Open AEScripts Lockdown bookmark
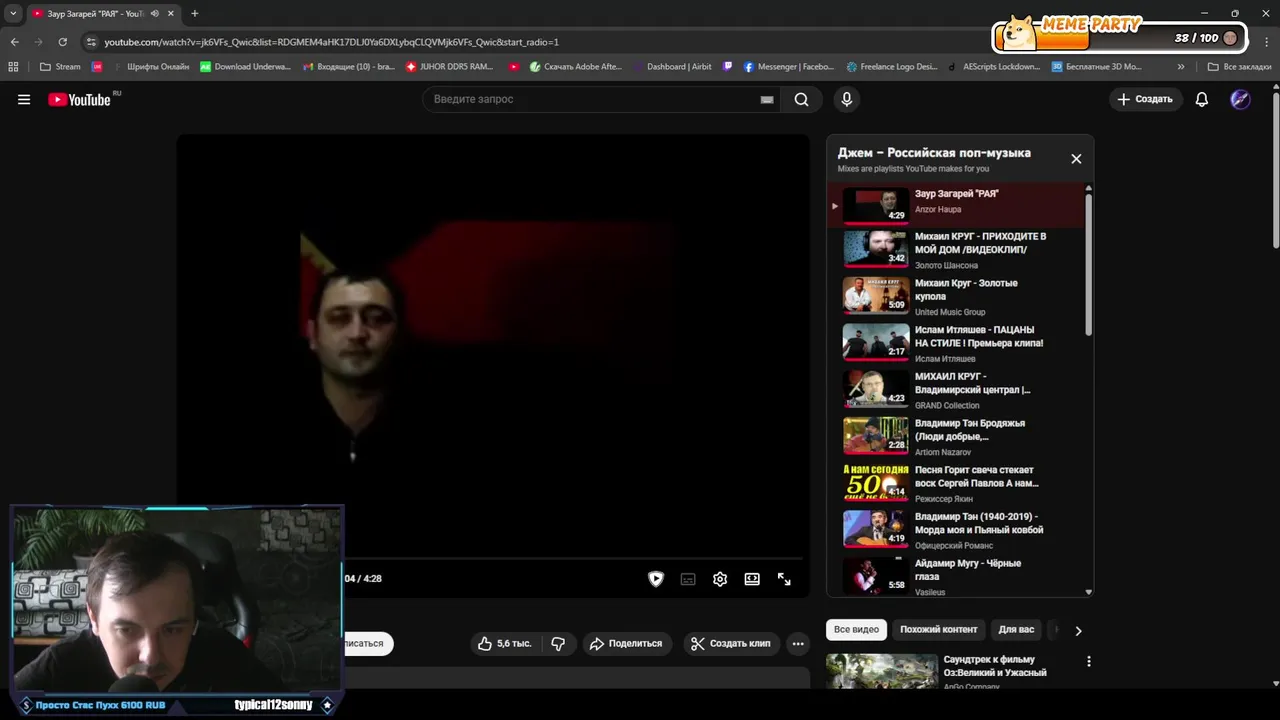Screen dimensions: 1280x720 point(993,67)
